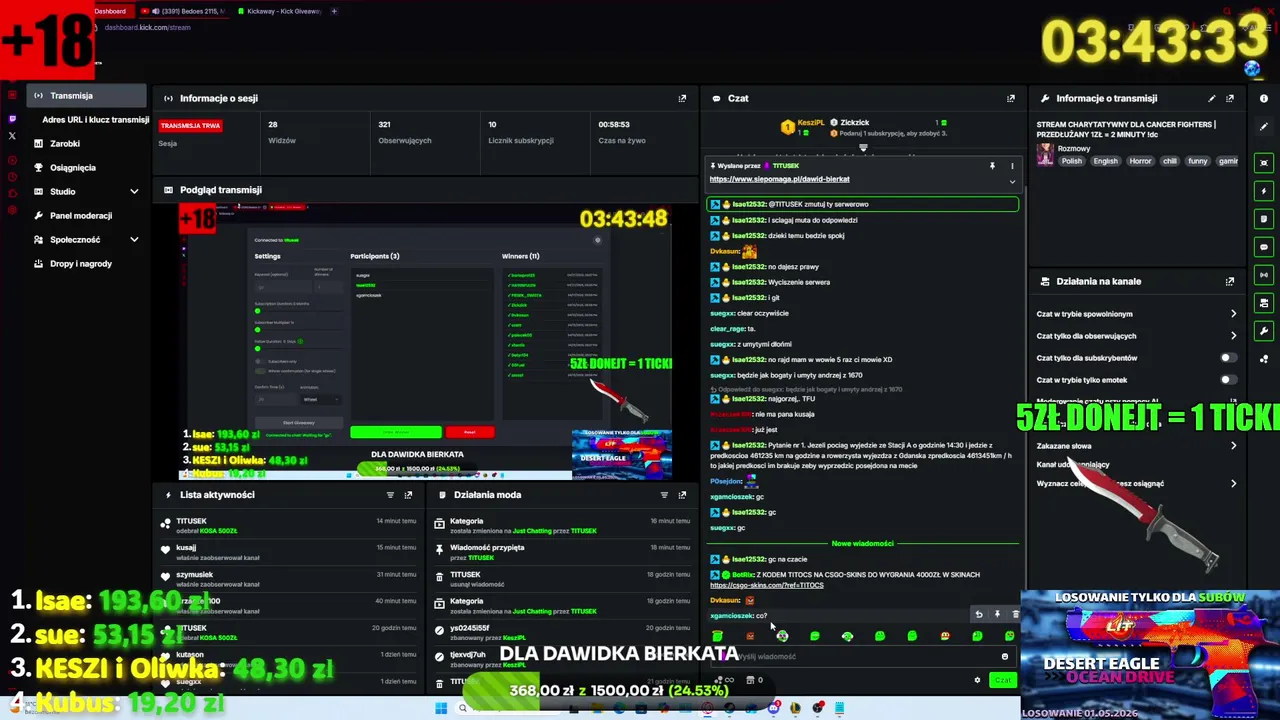The image size is (1280, 720).
Task: Pop out the Informacje o transmisji panel
Action: point(1230,99)
